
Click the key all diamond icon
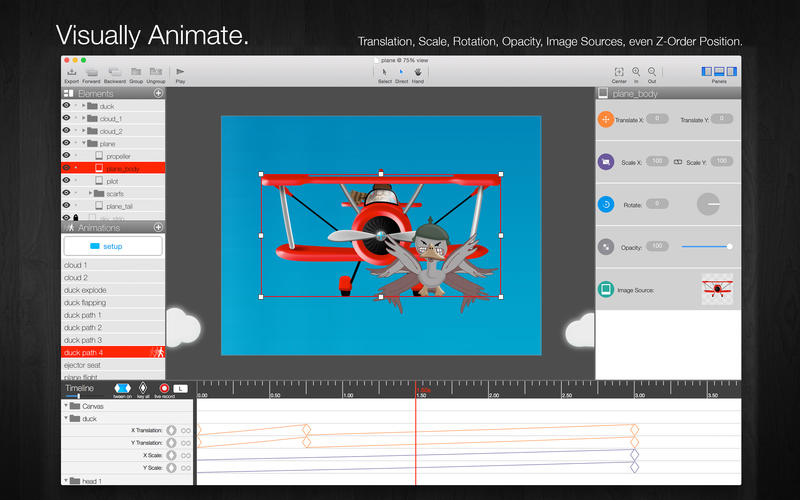click(143, 388)
